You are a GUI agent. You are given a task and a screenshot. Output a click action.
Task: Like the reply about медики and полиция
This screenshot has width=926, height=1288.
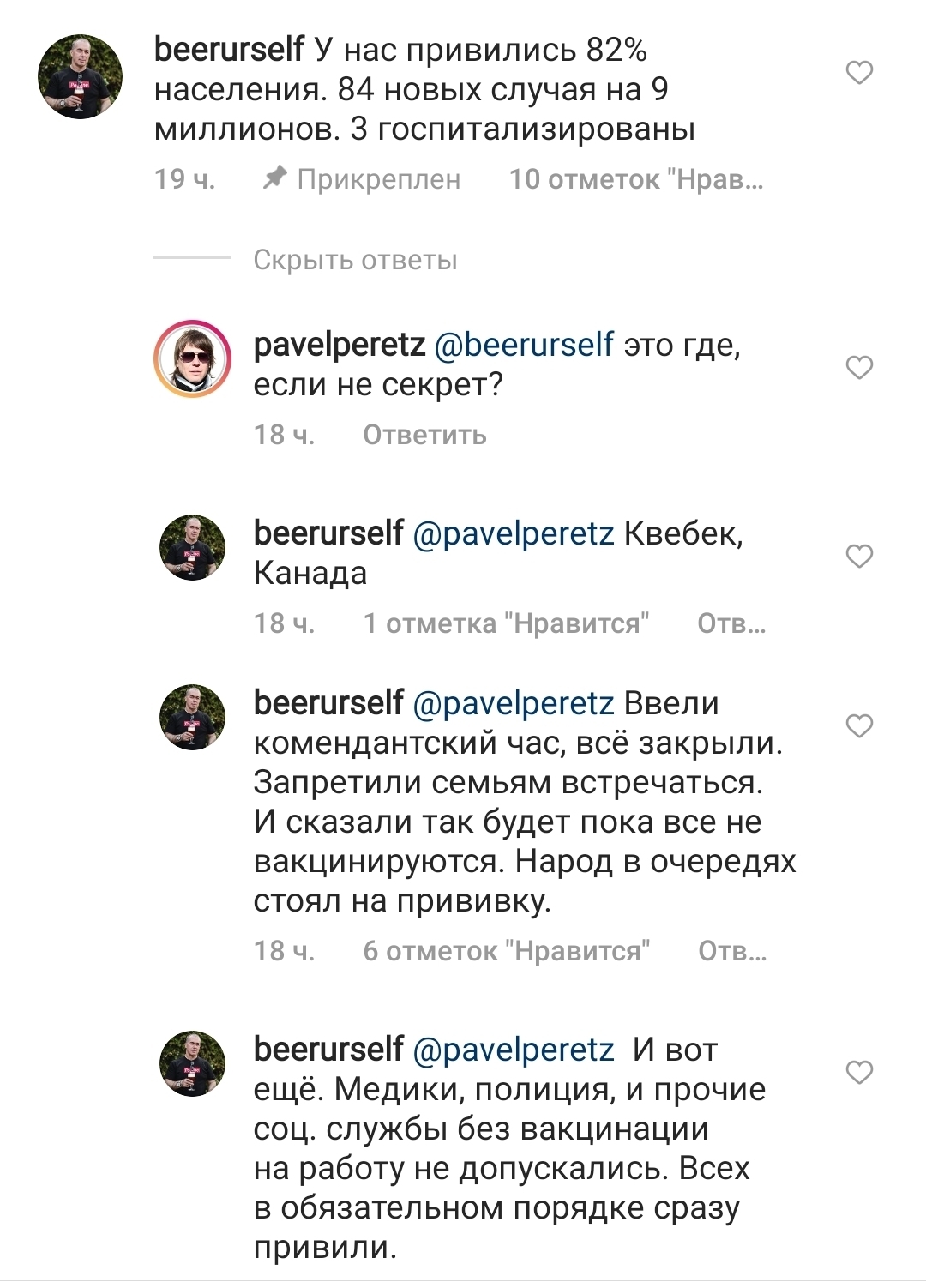pyautogui.click(x=859, y=1073)
